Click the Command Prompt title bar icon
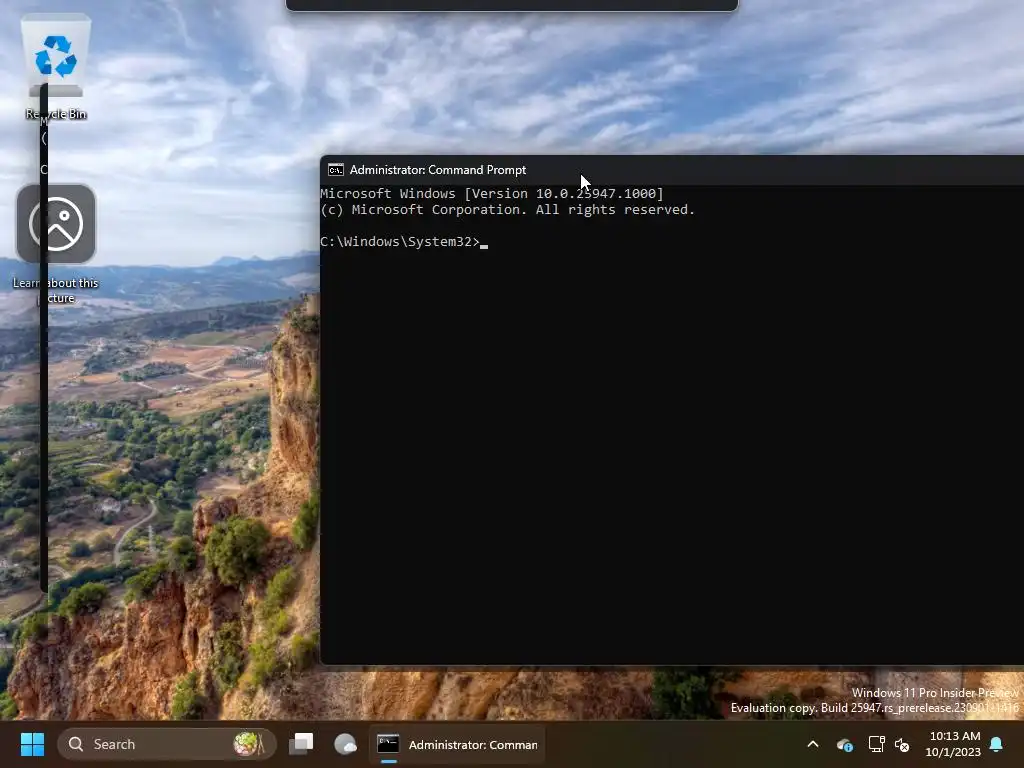This screenshot has width=1024, height=768. tap(336, 170)
